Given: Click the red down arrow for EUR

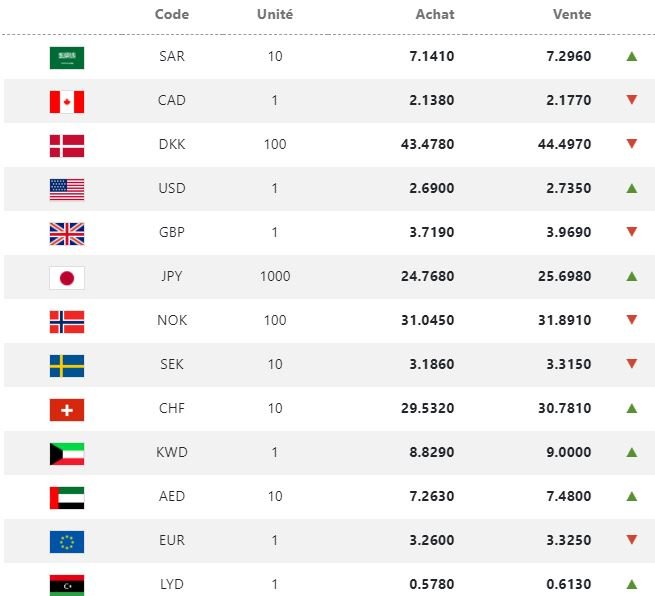Looking at the screenshot, I should [631, 540].
